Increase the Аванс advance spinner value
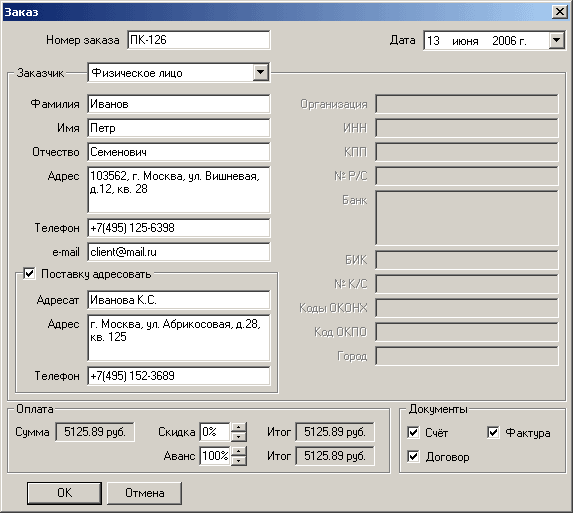 coord(239,451)
